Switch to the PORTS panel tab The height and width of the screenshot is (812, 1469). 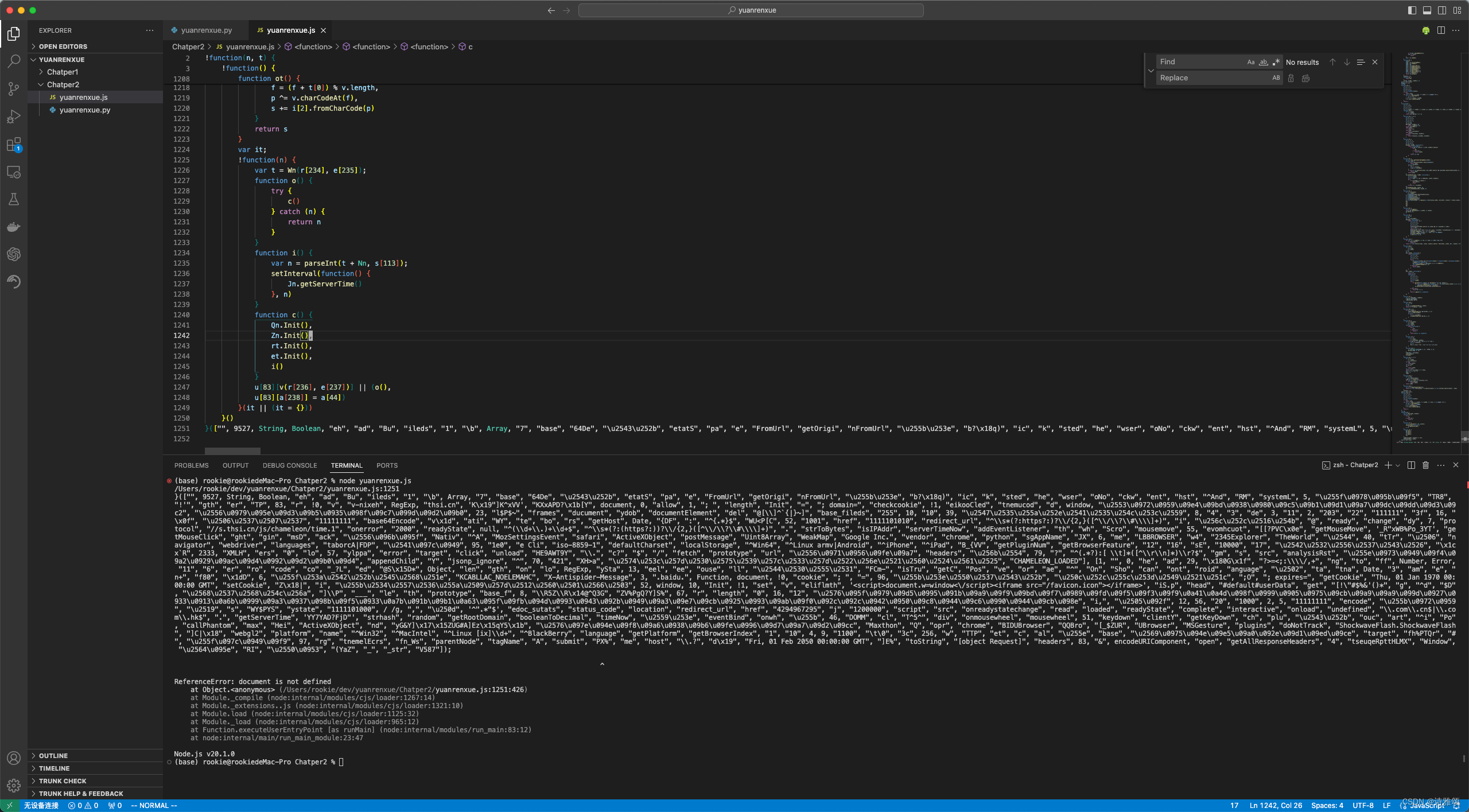[387, 465]
